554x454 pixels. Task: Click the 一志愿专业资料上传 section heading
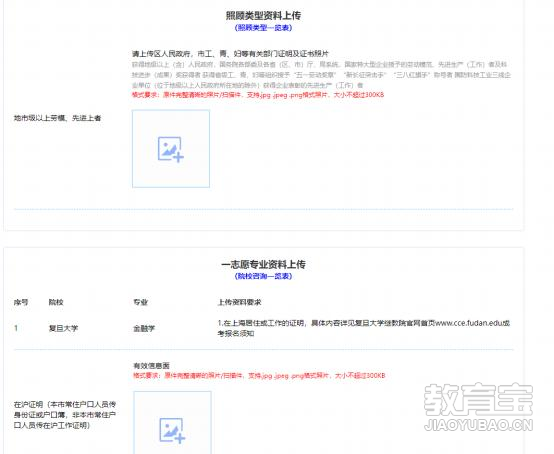point(263,264)
